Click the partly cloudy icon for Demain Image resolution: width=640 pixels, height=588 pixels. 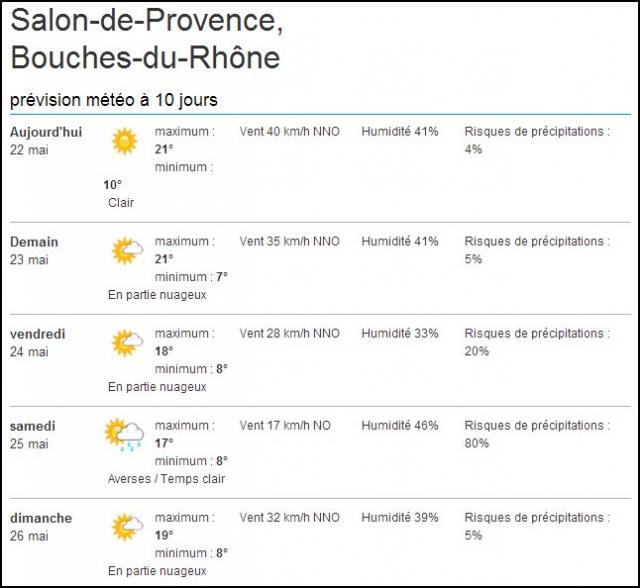tap(128, 251)
